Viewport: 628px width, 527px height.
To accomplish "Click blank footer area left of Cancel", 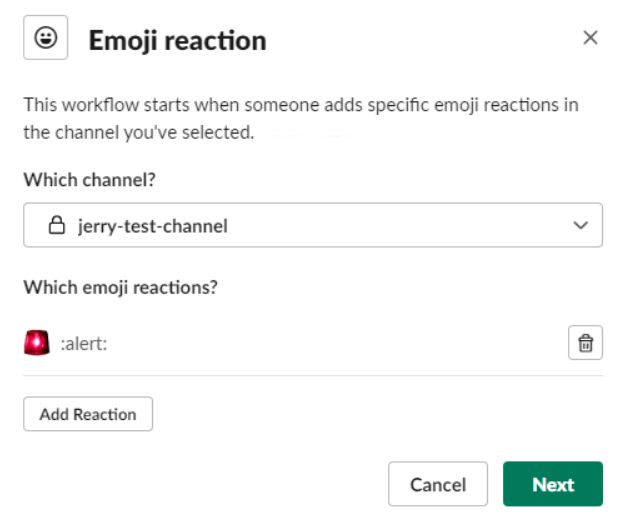I will pyautogui.click(x=204, y=484).
